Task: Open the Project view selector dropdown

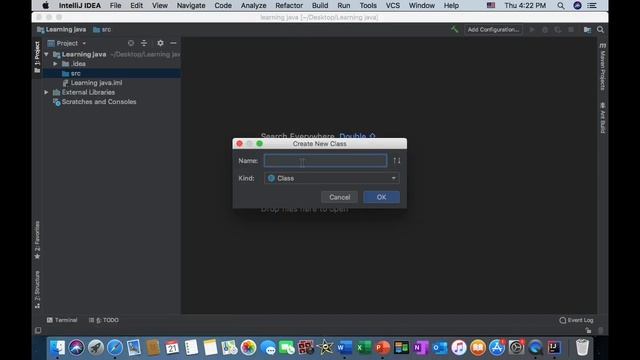Action: (67, 43)
